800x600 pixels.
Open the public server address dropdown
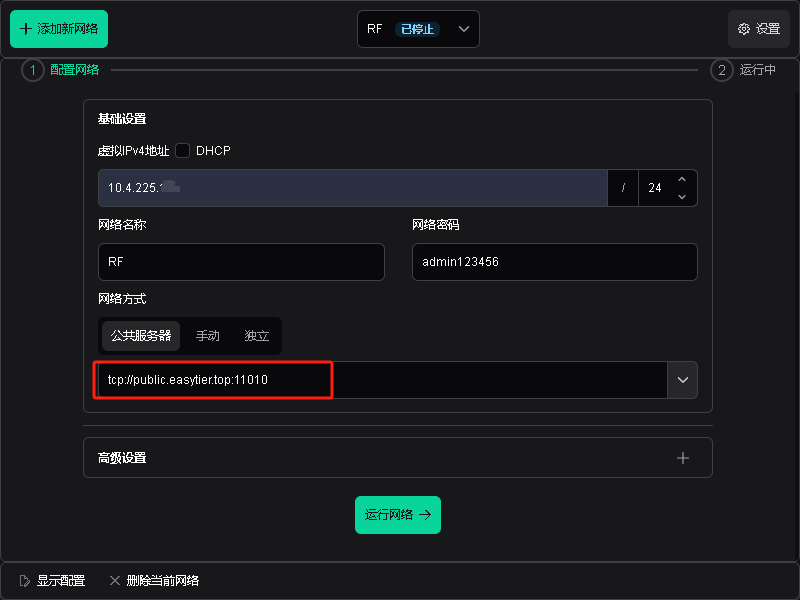point(682,380)
